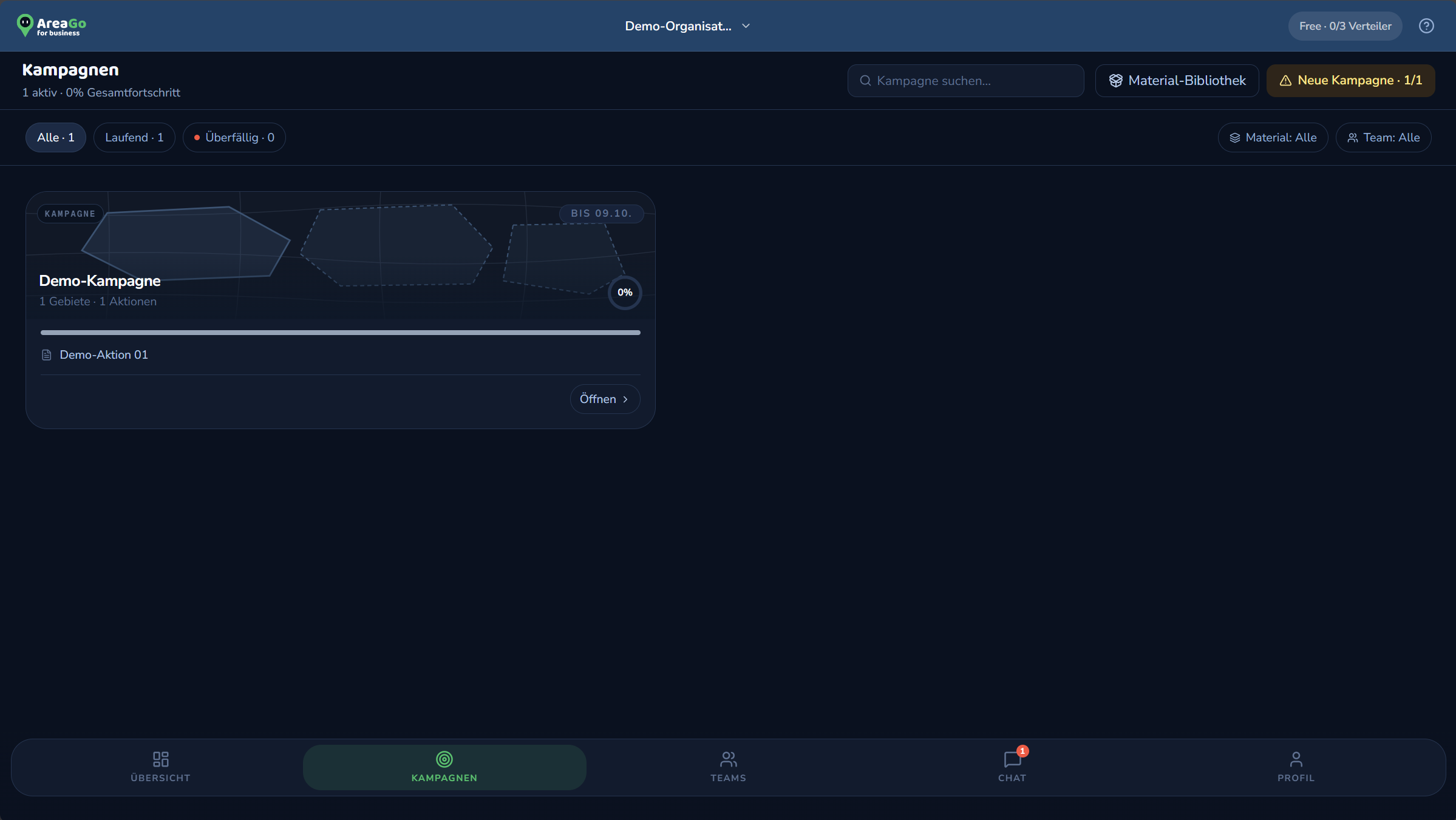Click the Demo-Kampagne progress bar

coord(340,333)
